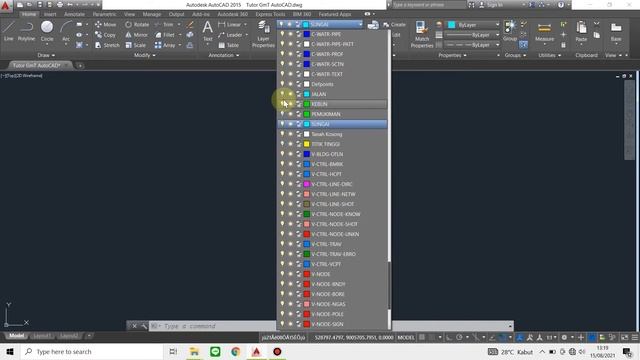Click the Fillet tool
This screenshot has height=360, width=640.
click(x=165, y=35)
